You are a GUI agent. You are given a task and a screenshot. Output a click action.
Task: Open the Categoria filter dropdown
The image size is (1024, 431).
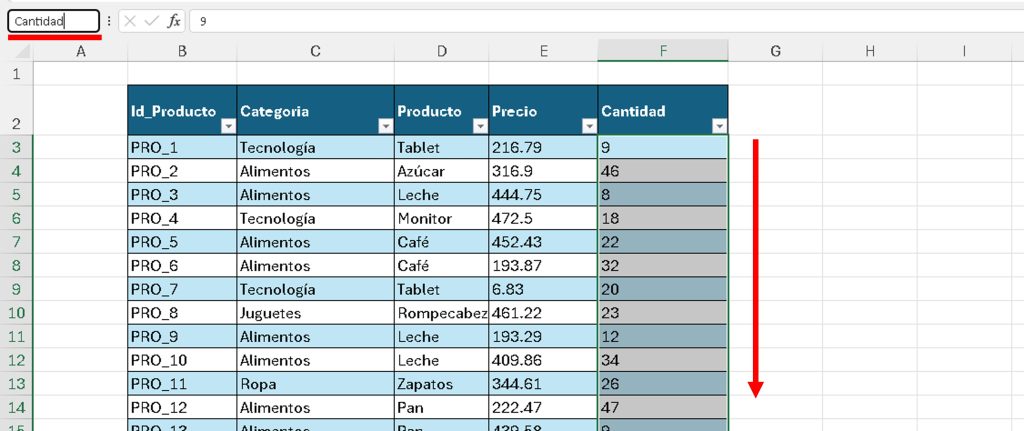tap(384, 126)
